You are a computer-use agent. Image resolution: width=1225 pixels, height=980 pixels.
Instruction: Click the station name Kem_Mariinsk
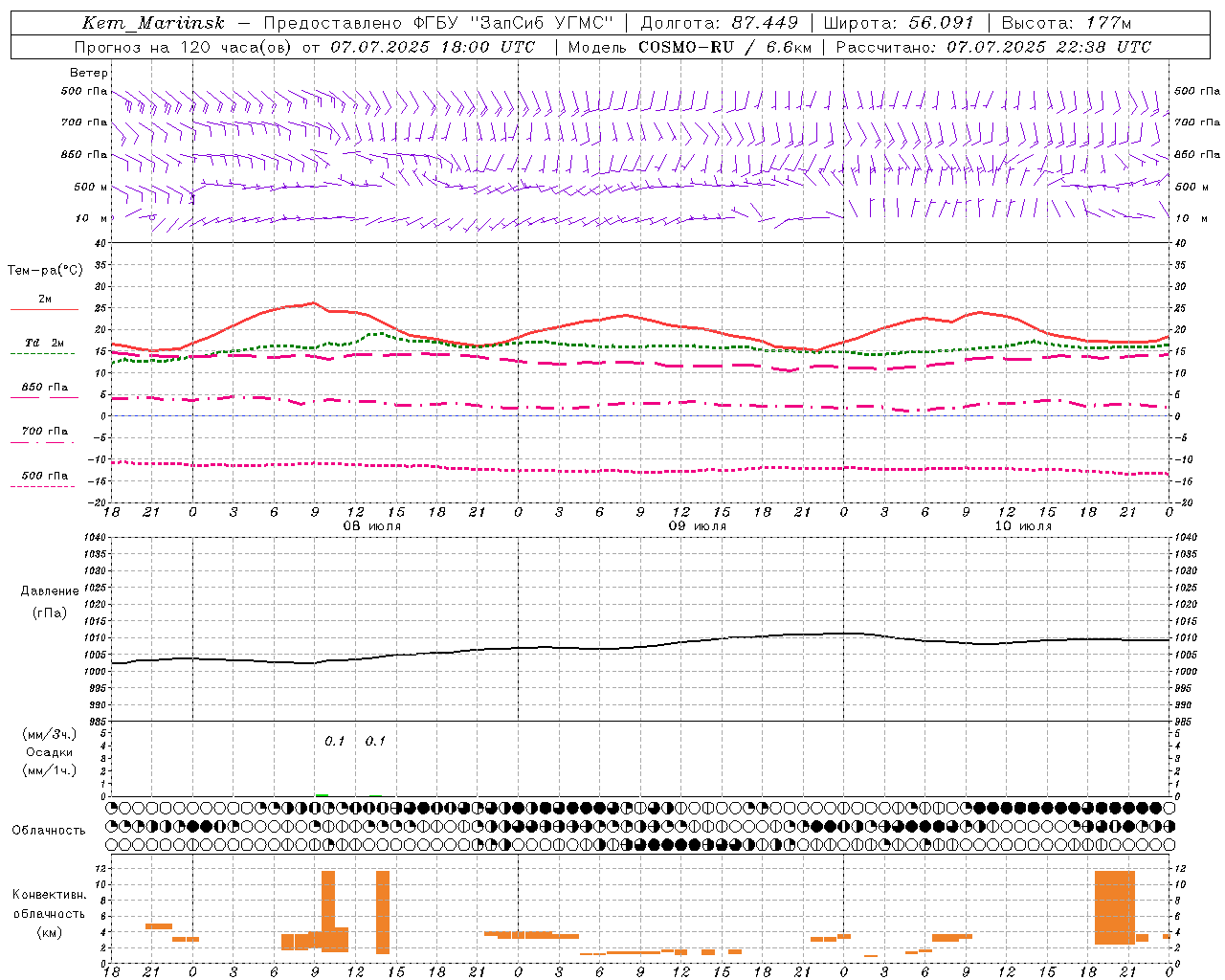tap(153, 23)
